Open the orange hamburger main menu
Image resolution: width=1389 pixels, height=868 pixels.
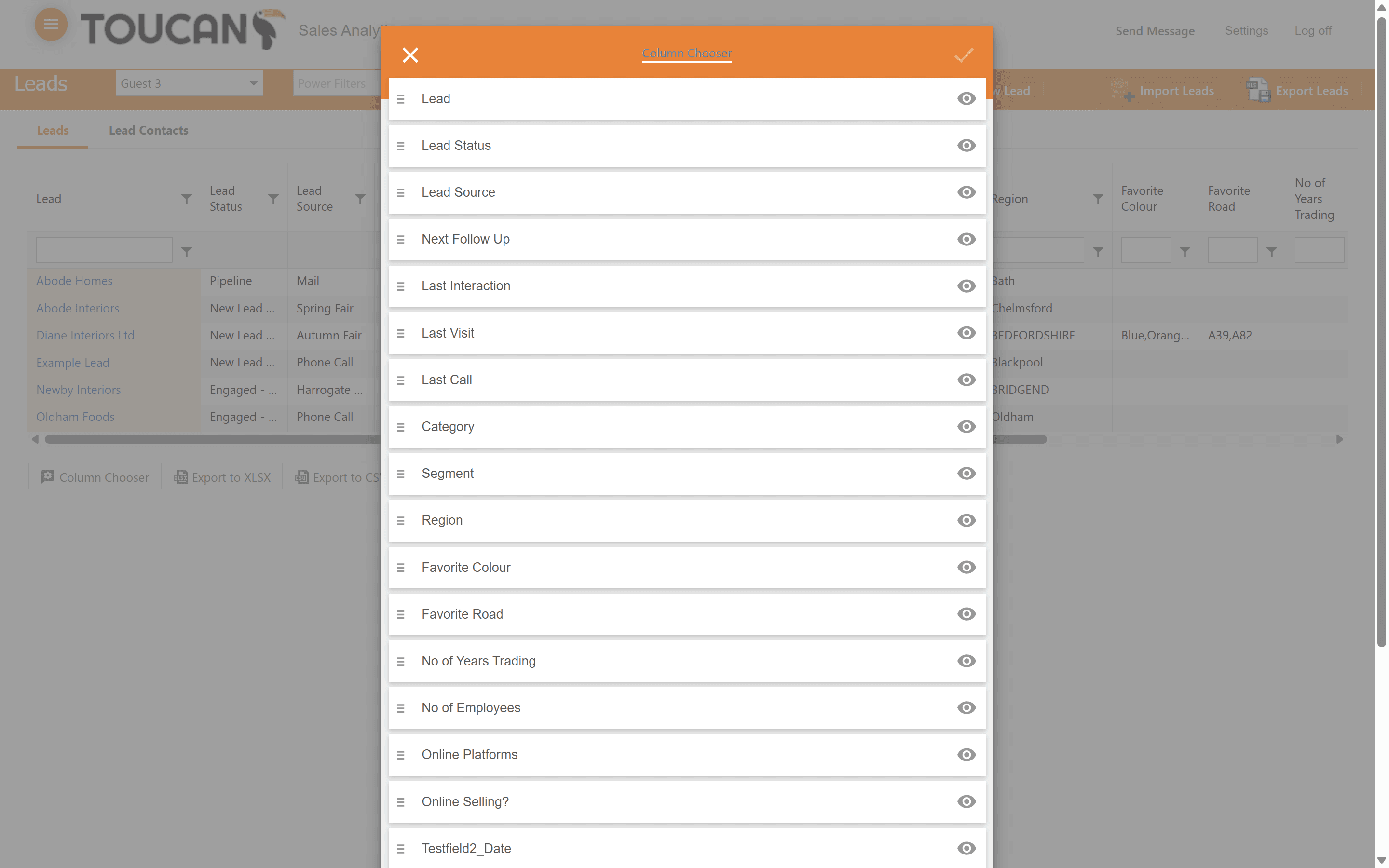(51, 25)
